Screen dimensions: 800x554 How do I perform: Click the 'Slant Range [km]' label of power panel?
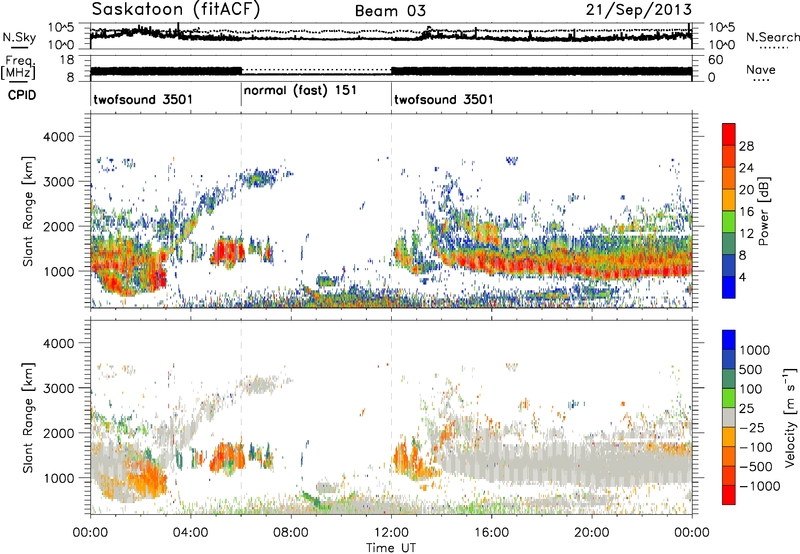28,211
